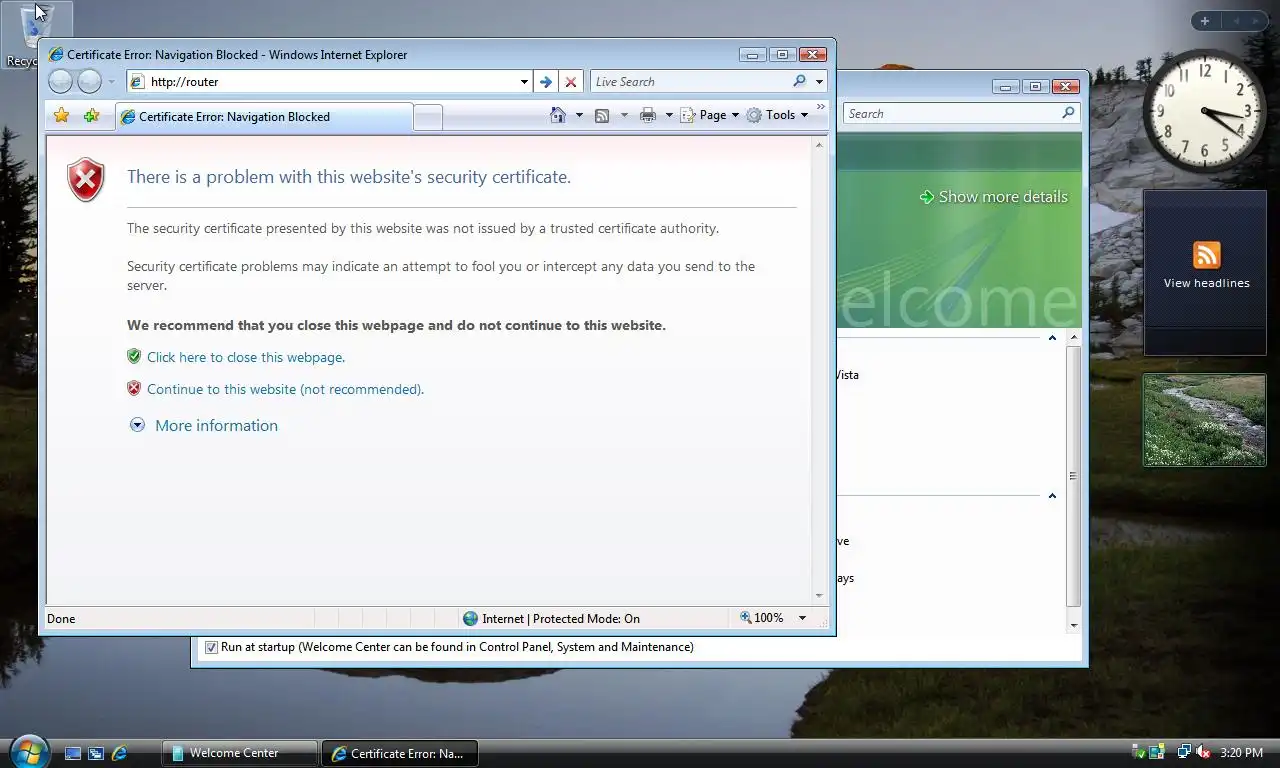Screen dimensions: 1280x768
Task: Click Done in the status bar
Action: pos(61,618)
